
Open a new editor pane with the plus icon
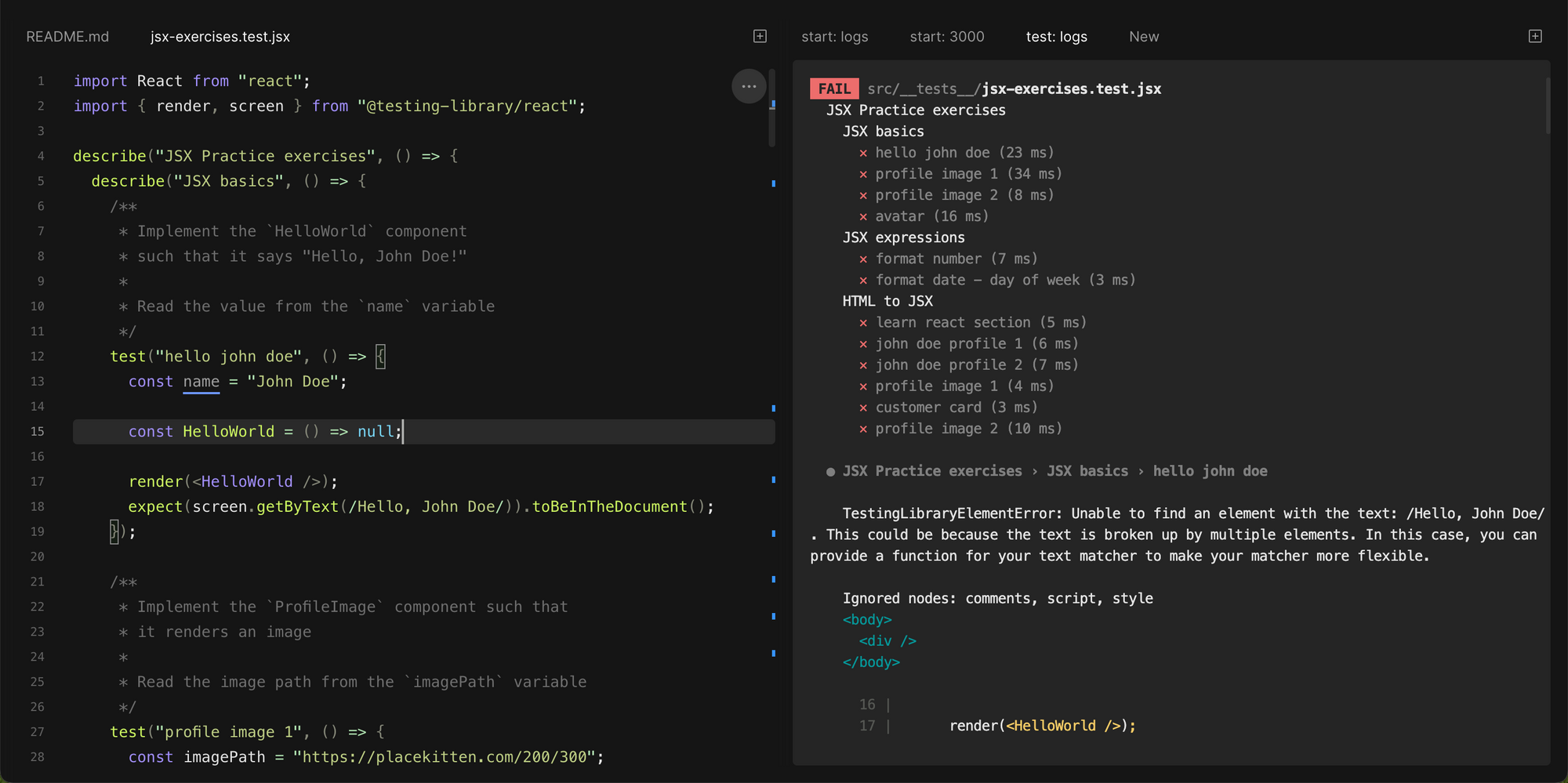[x=758, y=36]
